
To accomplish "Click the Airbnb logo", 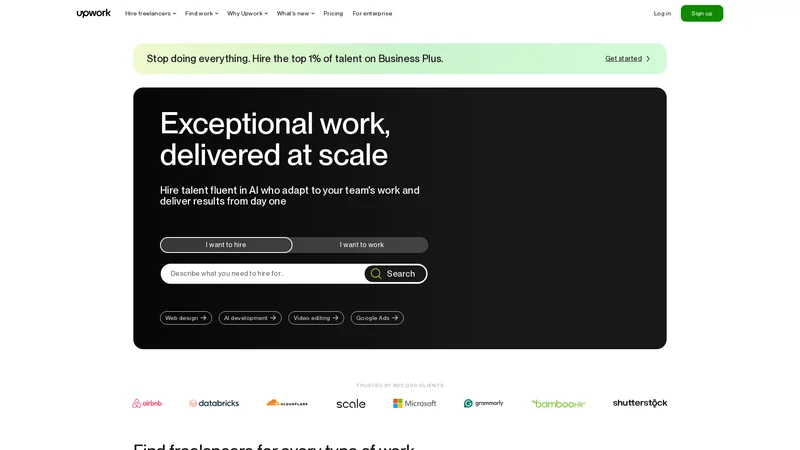I will 147,403.
